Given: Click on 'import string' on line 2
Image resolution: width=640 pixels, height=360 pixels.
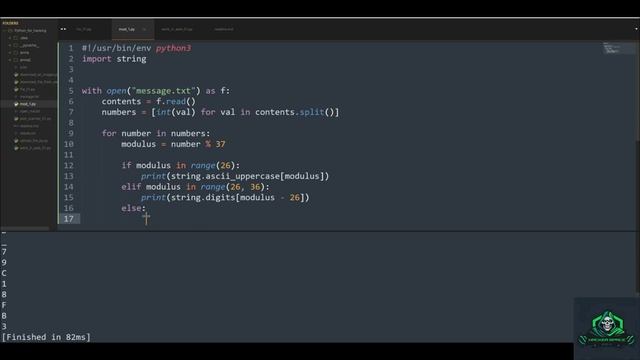Looking at the screenshot, I should [x=114, y=59].
